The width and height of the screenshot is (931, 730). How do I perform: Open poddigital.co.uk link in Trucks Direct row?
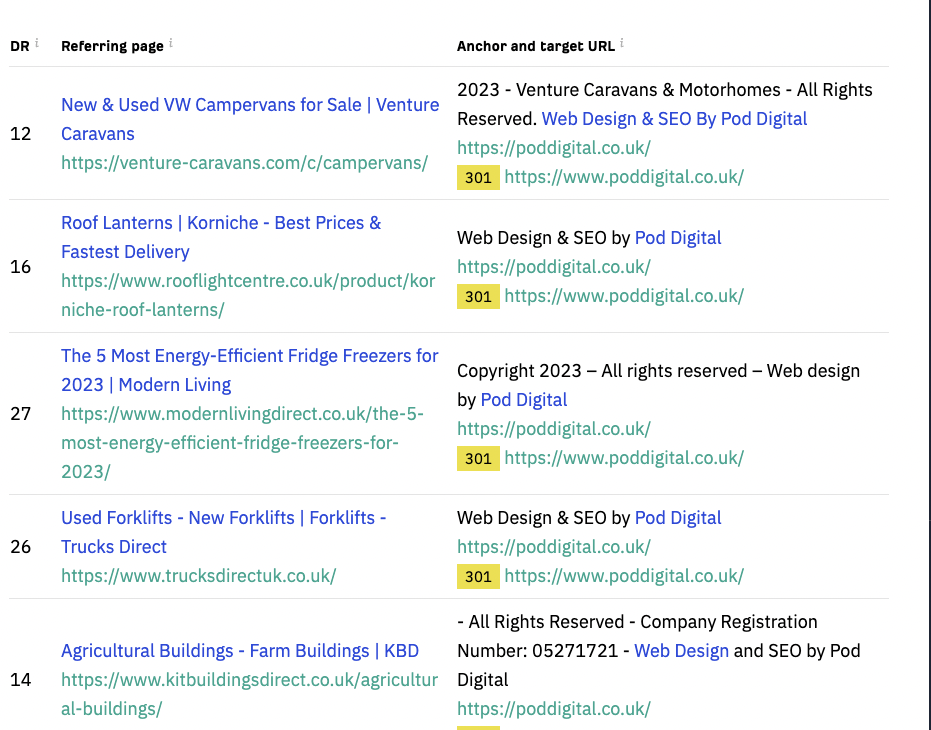pos(554,547)
